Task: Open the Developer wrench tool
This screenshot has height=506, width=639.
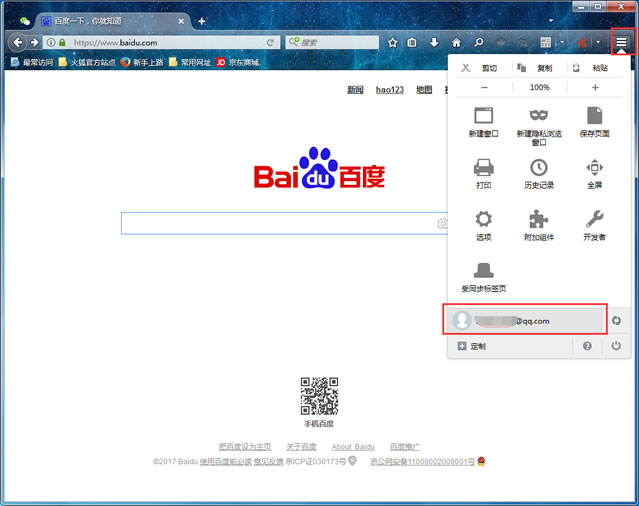Action: point(595,219)
